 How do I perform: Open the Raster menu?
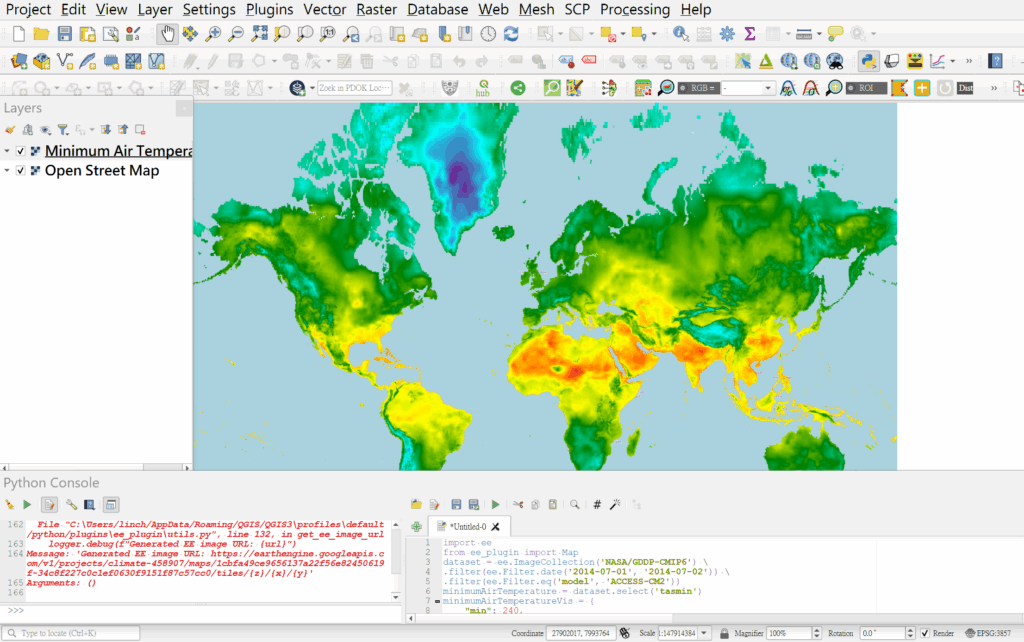coord(378,9)
